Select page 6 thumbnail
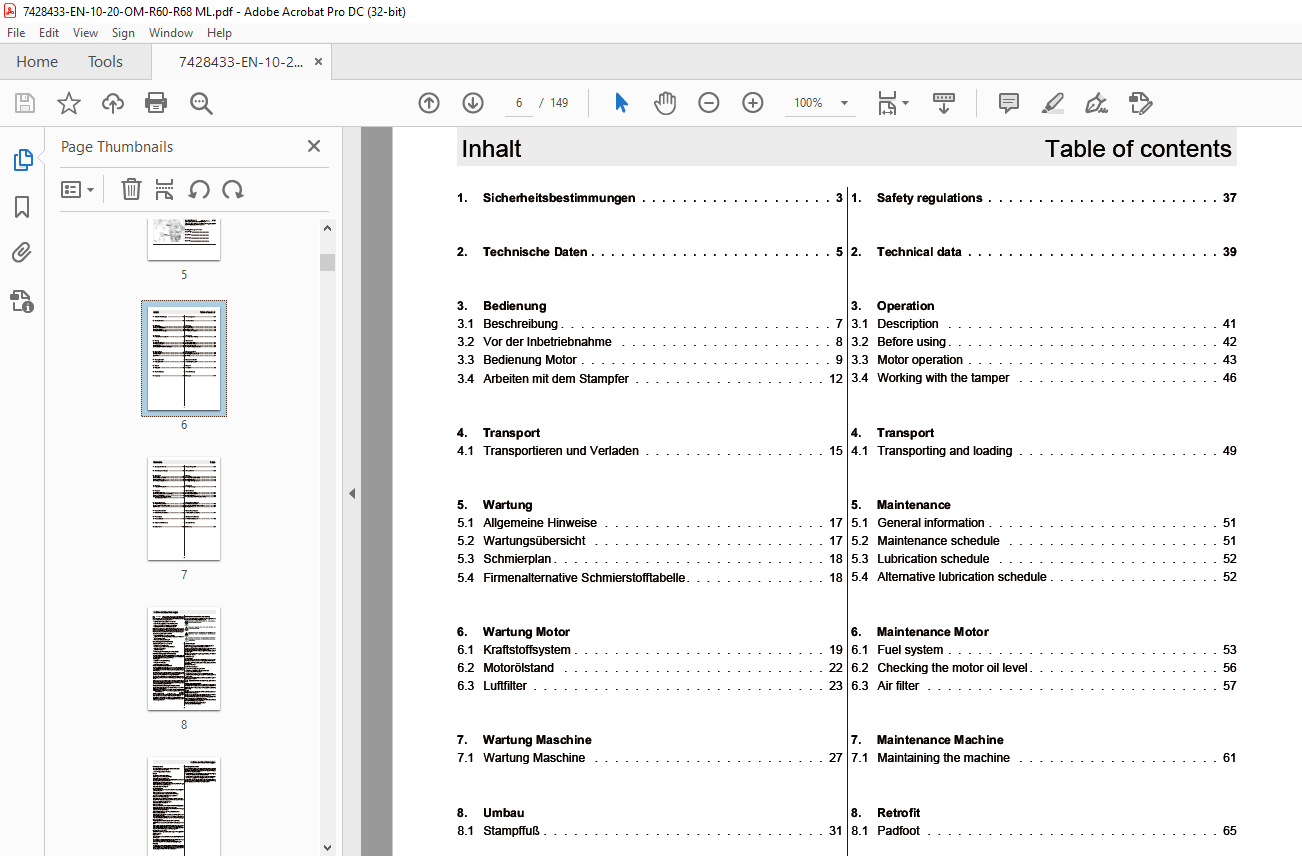1302x856 pixels. 184,358
